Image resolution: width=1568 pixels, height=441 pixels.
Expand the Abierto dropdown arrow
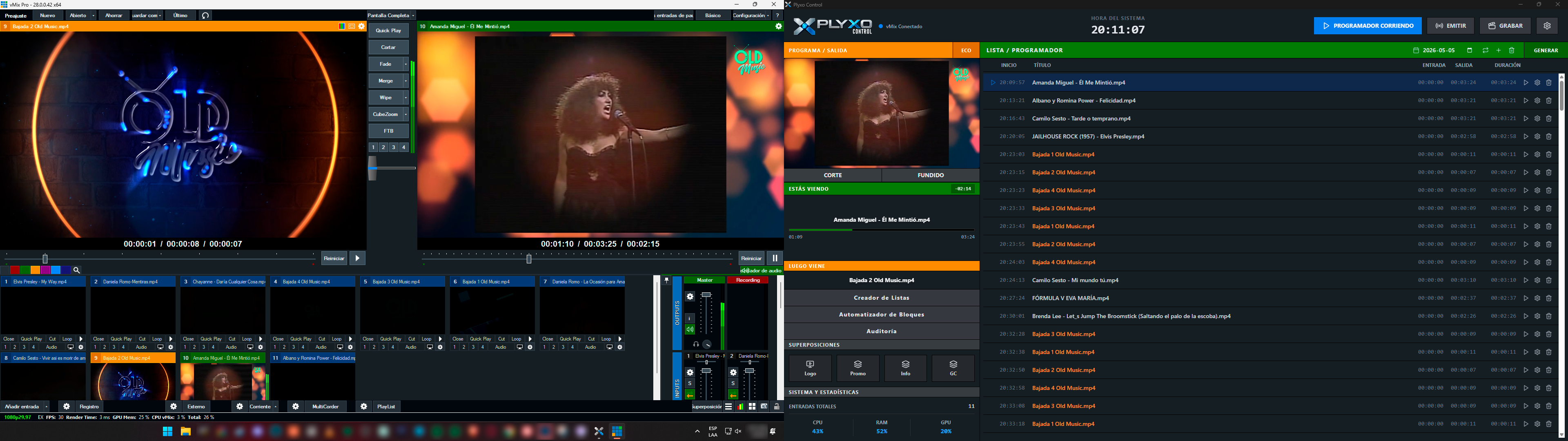[94, 15]
